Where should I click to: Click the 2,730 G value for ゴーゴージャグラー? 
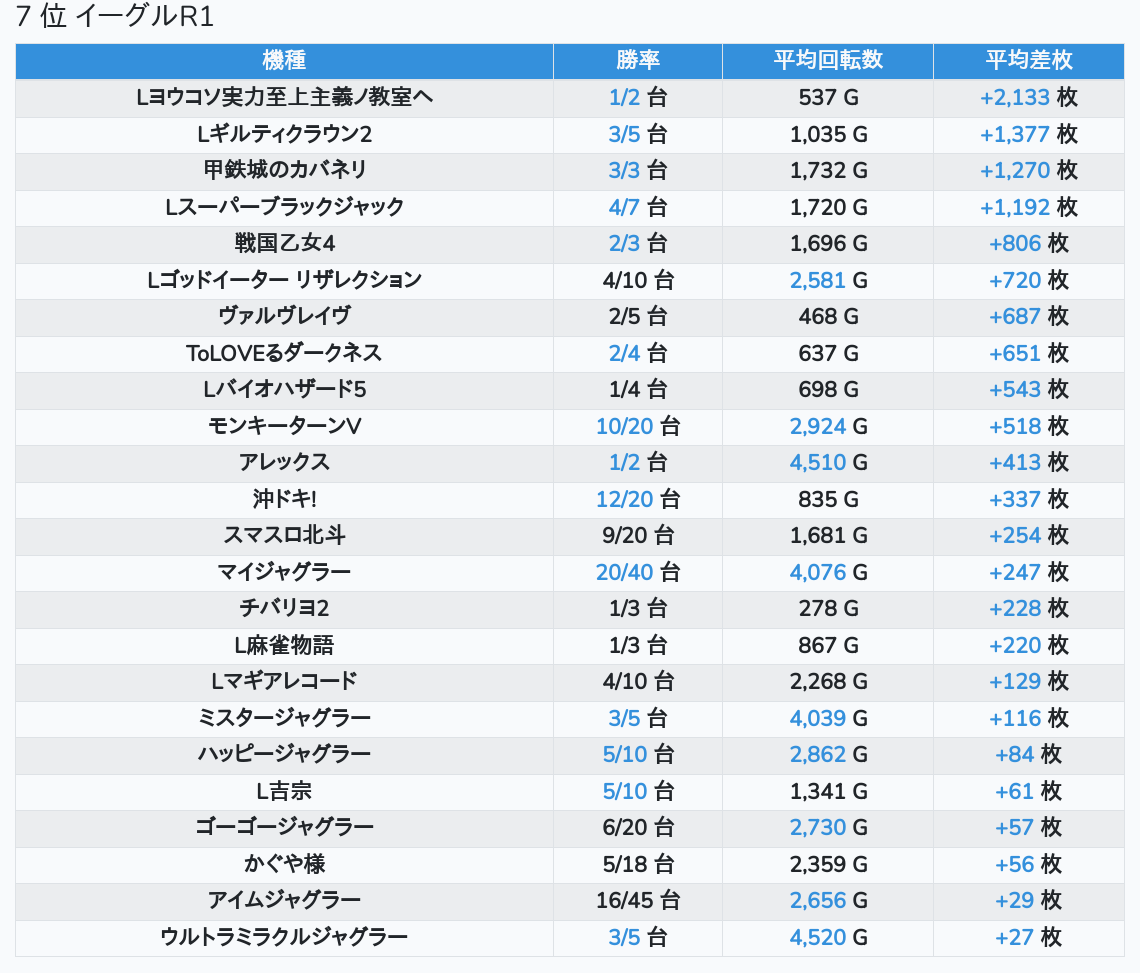(x=828, y=828)
